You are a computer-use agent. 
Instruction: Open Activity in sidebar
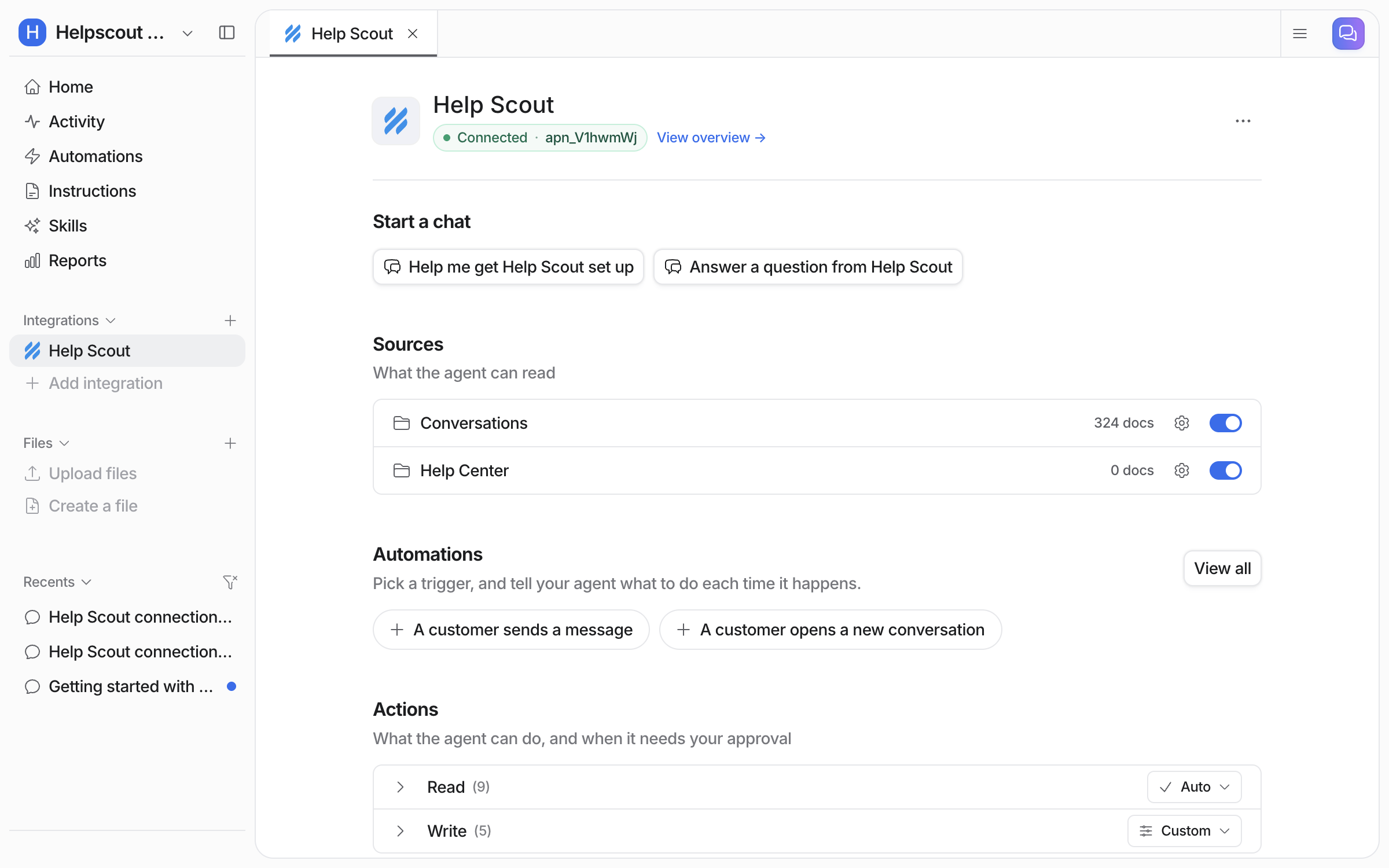tap(127, 122)
